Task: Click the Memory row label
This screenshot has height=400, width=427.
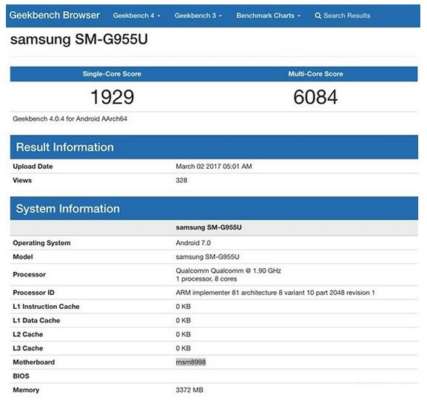Action: click(x=26, y=390)
